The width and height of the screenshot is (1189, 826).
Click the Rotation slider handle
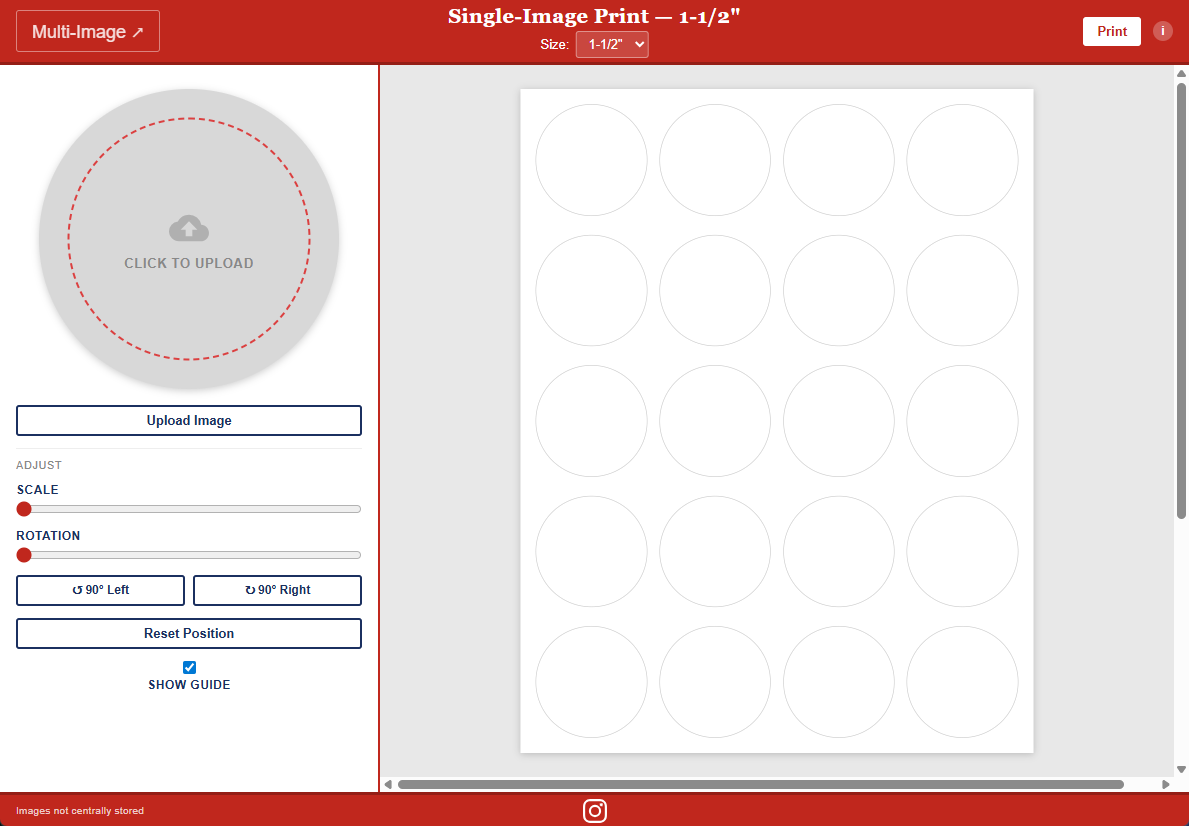tap(24, 555)
